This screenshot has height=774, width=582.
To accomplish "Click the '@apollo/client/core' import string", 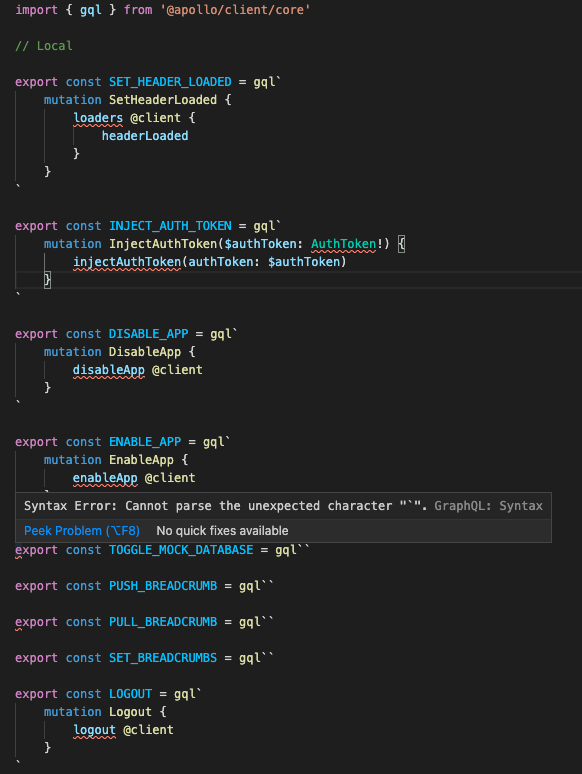I will (235, 10).
